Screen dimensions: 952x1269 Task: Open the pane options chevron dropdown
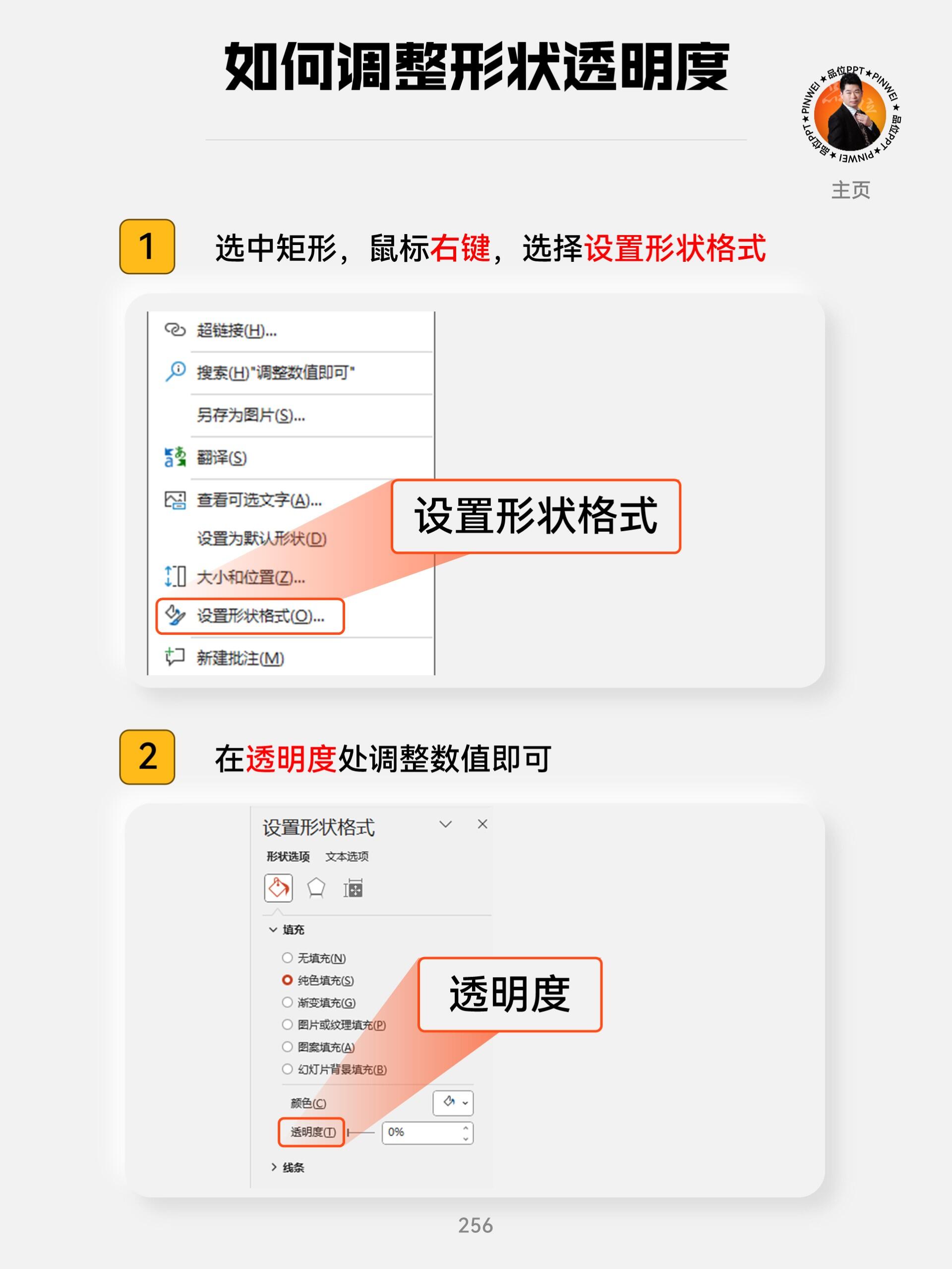446,824
